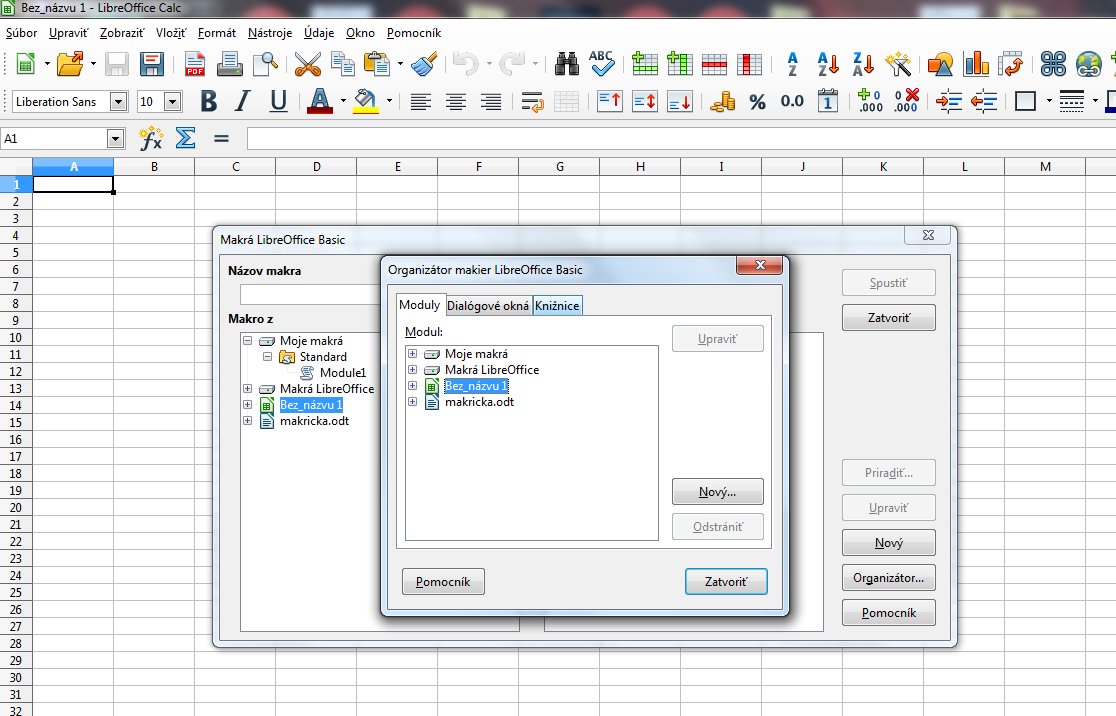
Task: Click the Insert chart icon
Action: click(x=976, y=64)
